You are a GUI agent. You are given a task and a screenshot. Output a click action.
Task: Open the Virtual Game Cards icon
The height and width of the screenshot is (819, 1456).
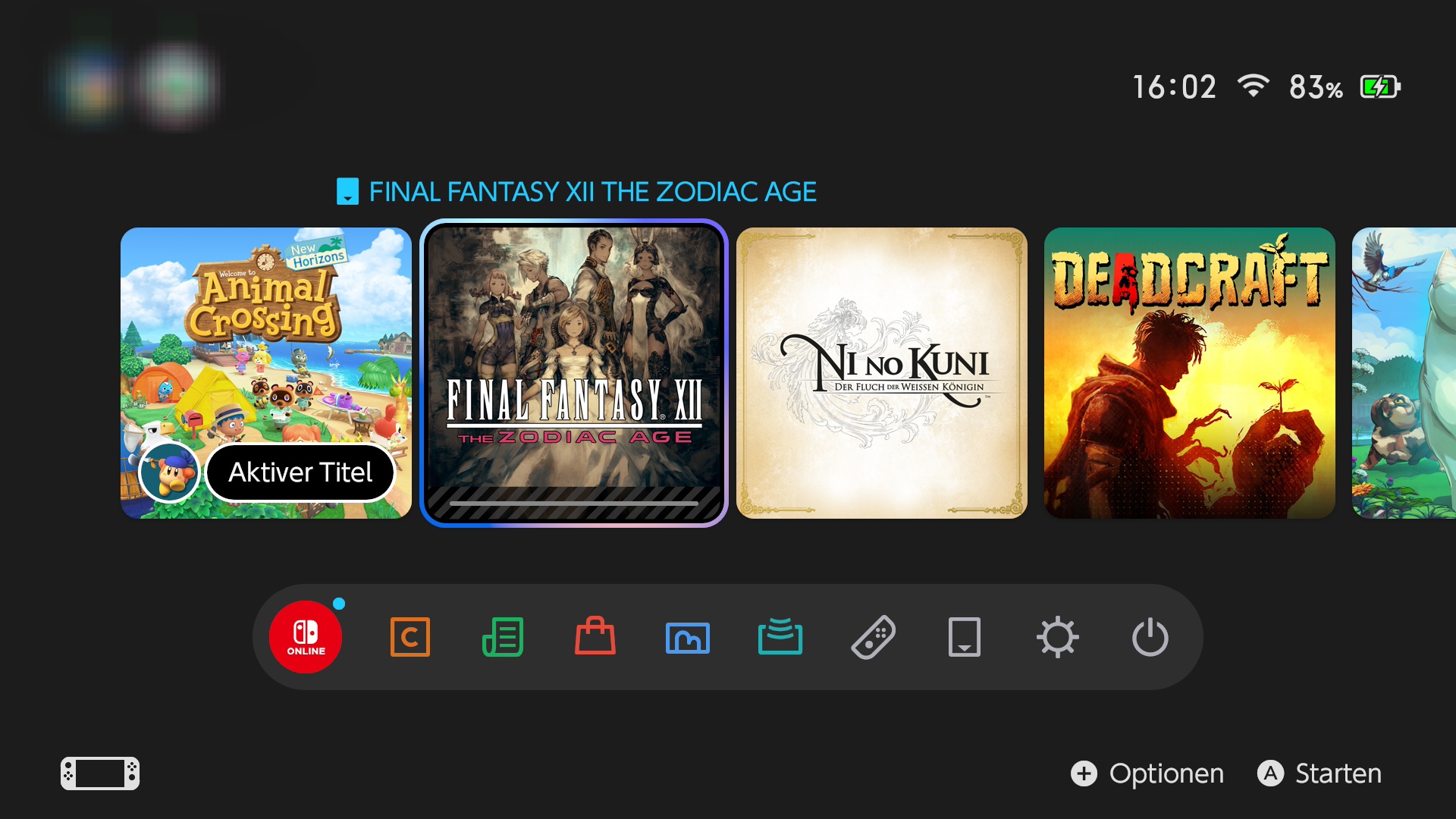click(965, 637)
